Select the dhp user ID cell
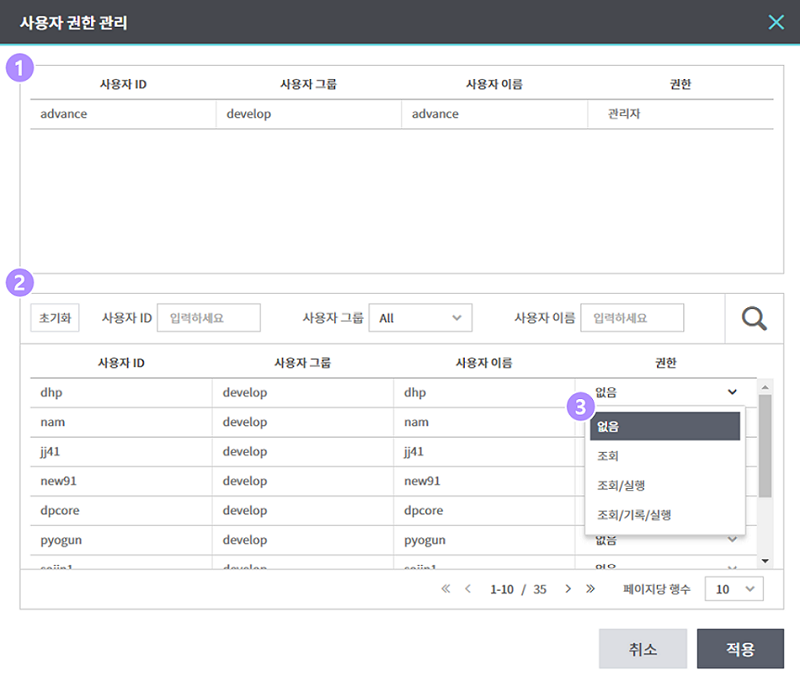Image resolution: width=800 pixels, height=681 pixels. coord(121,392)
